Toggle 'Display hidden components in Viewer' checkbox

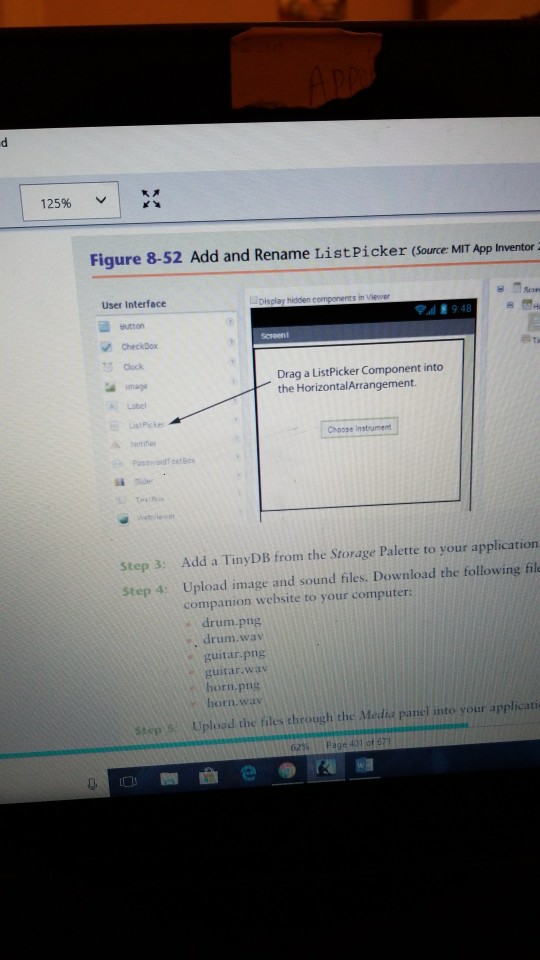coord(254,300)
